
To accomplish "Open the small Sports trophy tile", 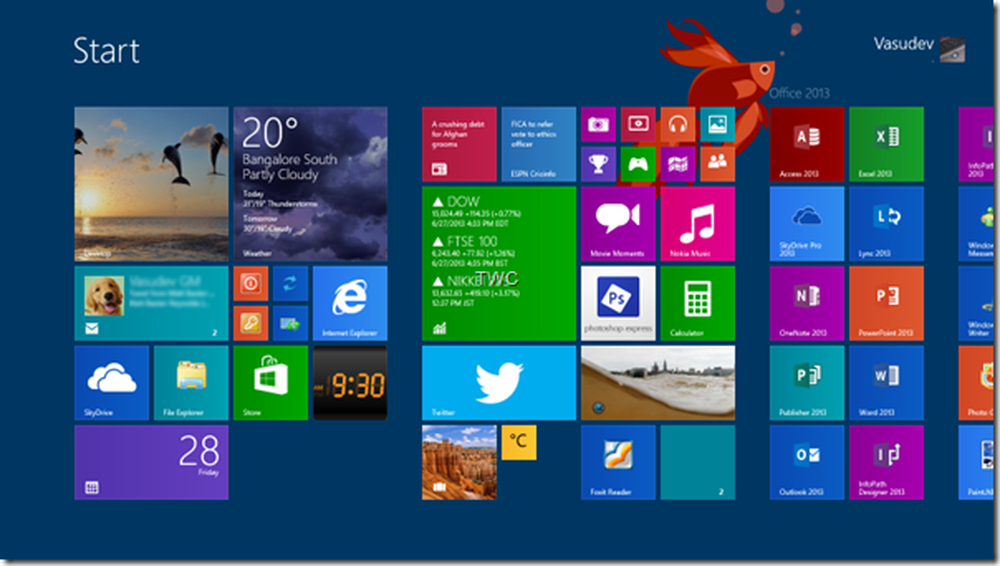I will [598, 164].
